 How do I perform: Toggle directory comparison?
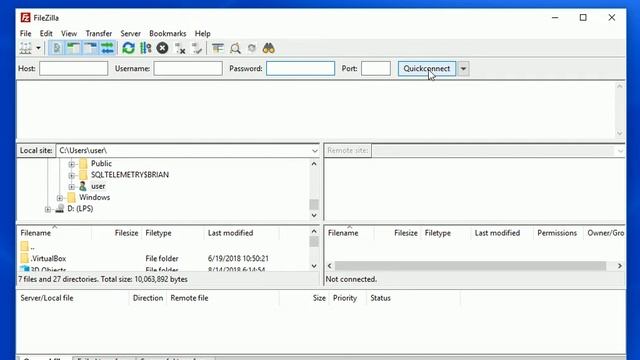click(x=235, y=48)
